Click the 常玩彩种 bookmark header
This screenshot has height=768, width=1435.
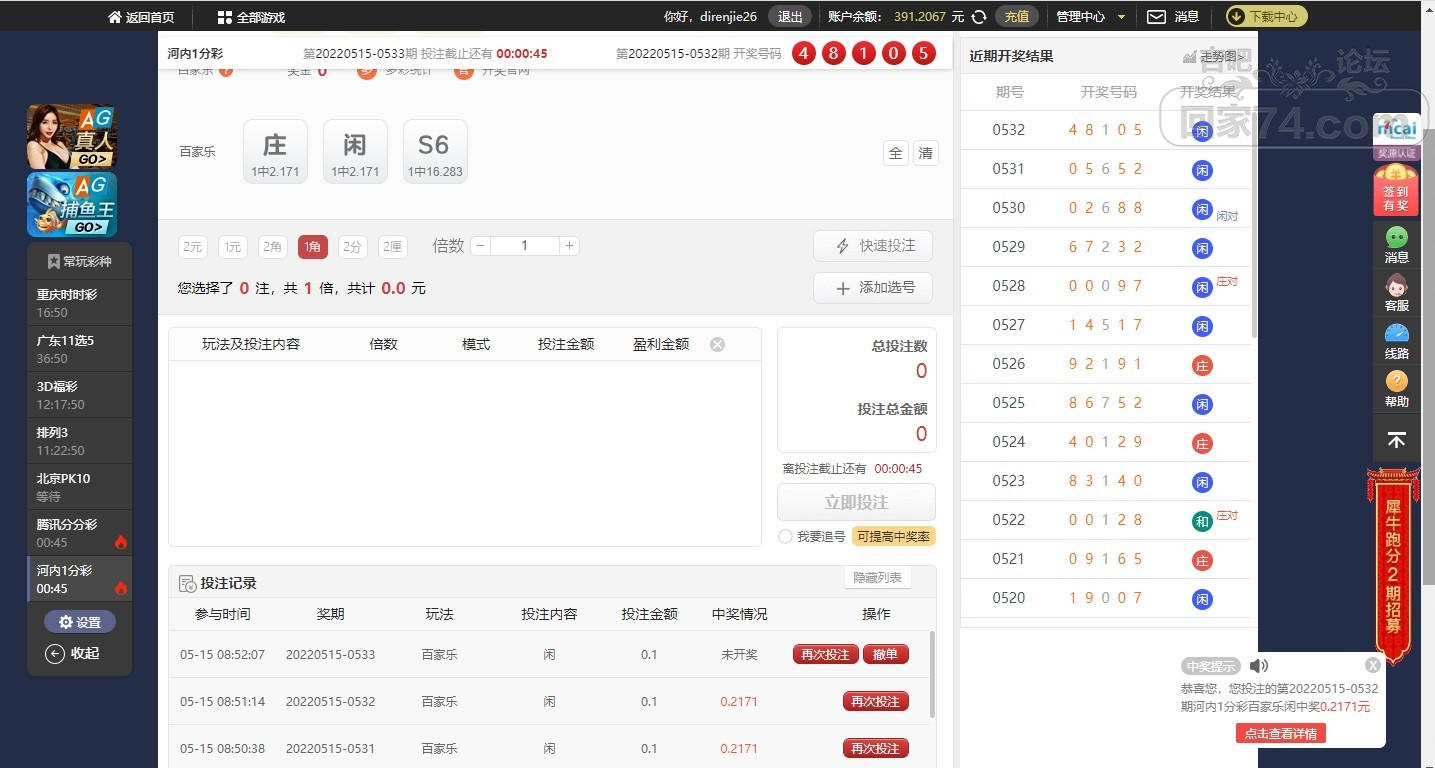79,262
